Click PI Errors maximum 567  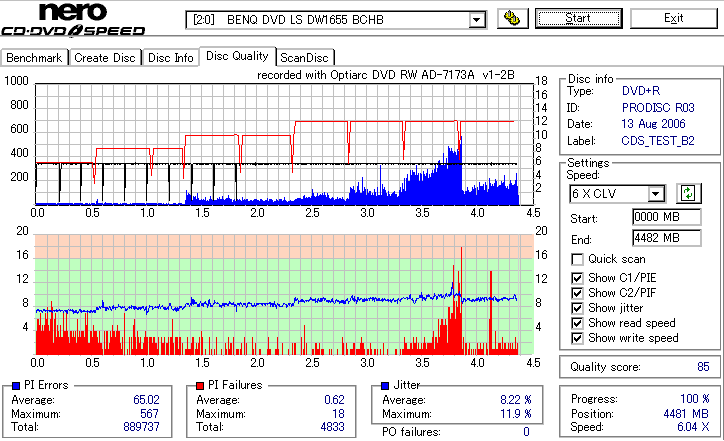[150, 413]
